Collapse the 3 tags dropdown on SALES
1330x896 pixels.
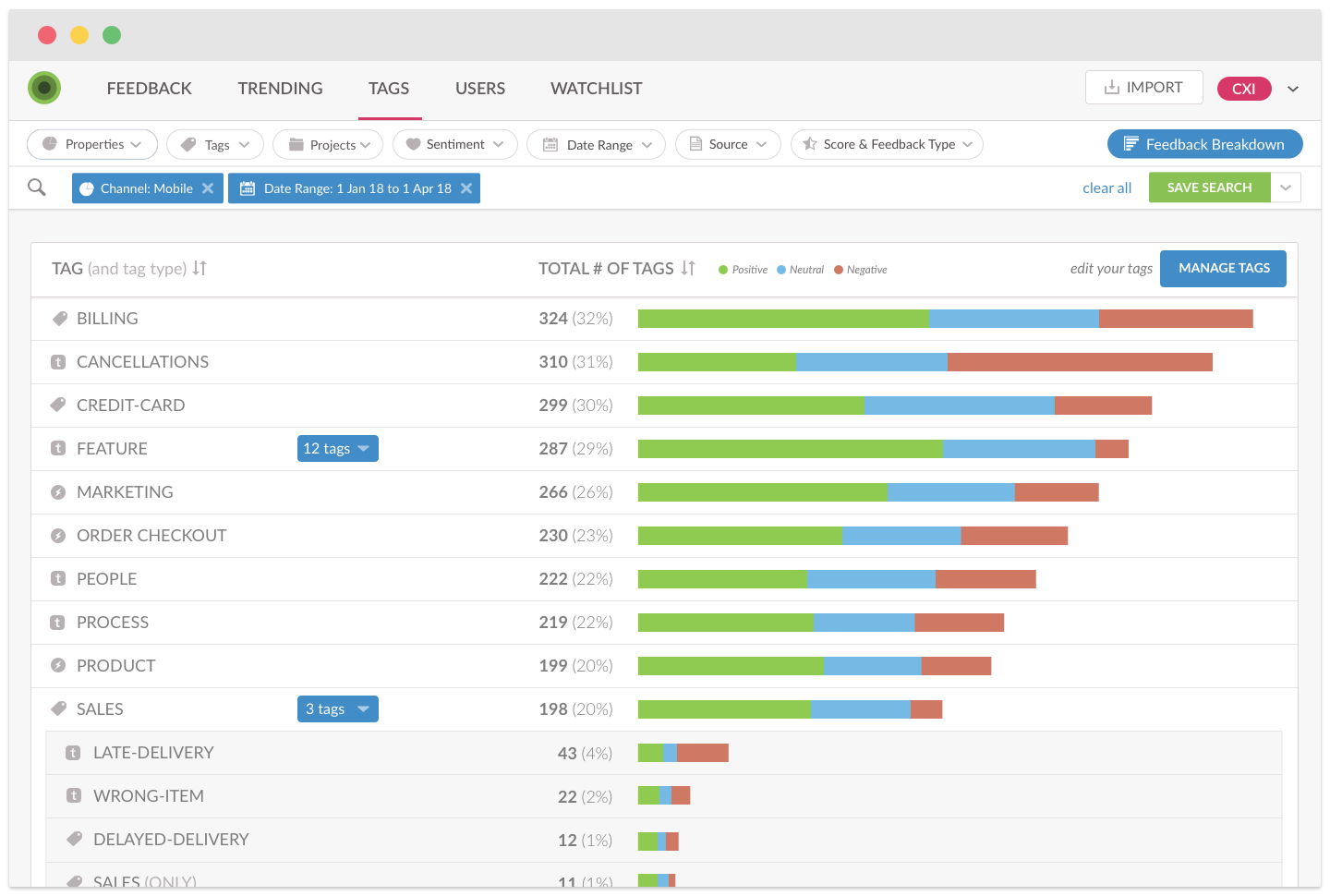(x=337, y=708)
